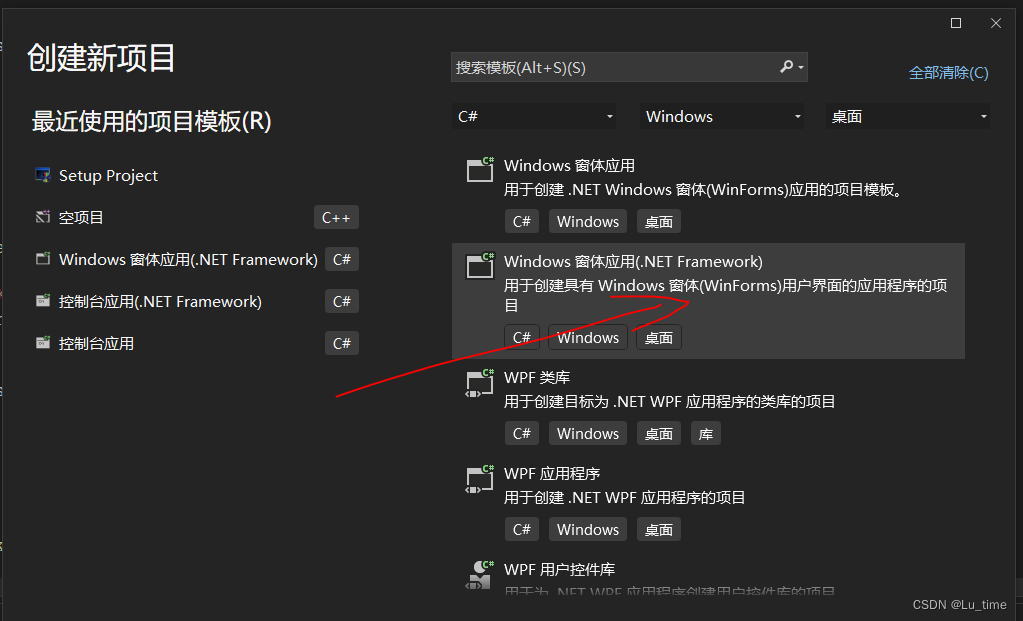Click the C# tag beside 控制台应用(.NET Framework)
1023x621 pixels.
coord(342,301)
